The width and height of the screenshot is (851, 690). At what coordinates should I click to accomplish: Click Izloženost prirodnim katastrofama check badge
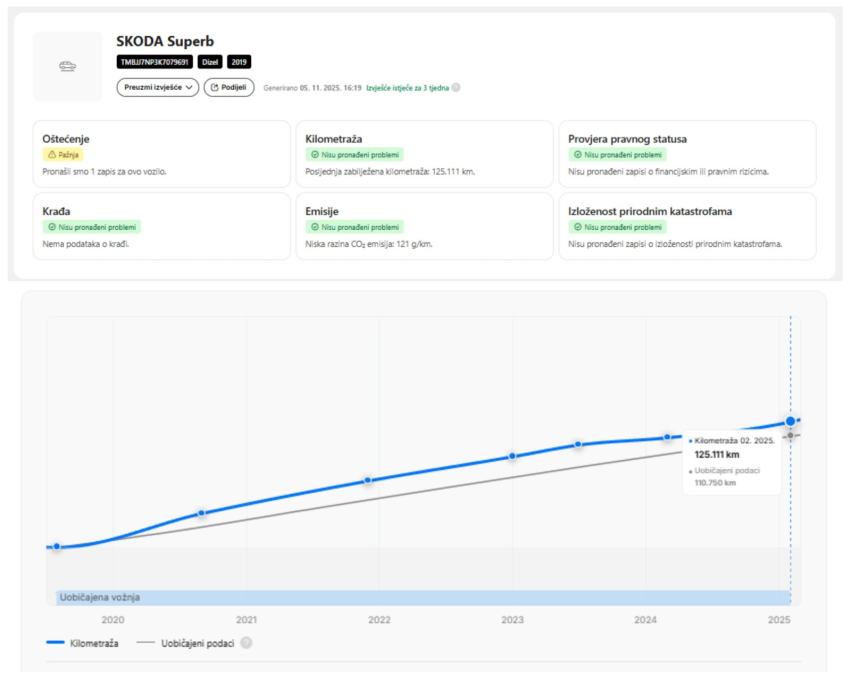click(617, 227)
